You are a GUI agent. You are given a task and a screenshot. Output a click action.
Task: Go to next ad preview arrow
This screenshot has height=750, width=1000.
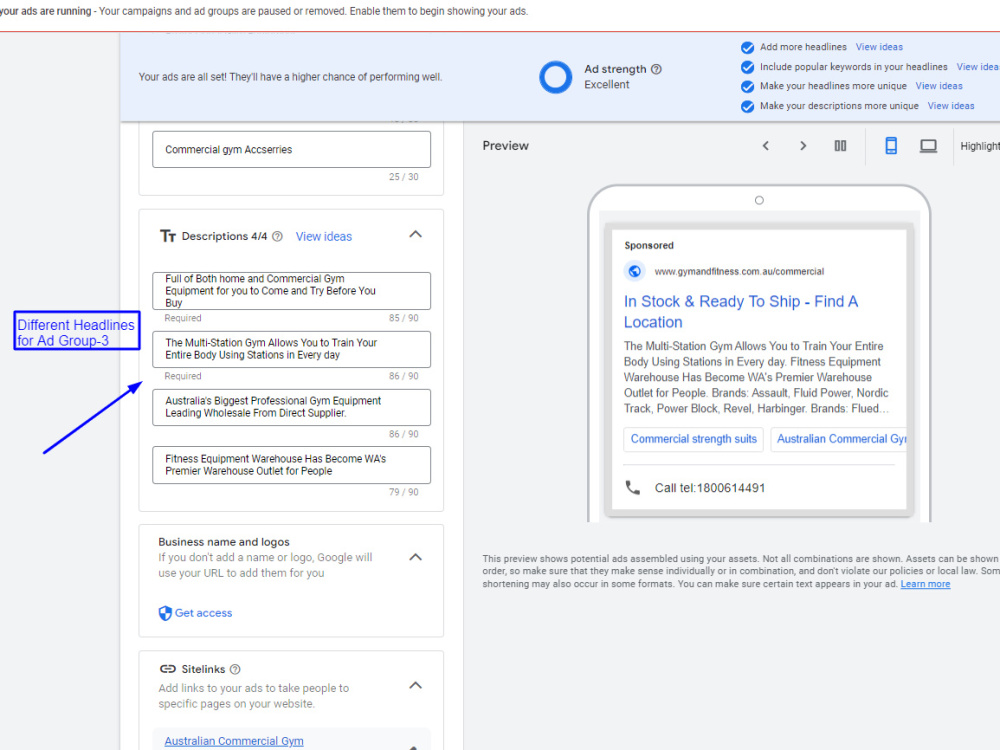tap(803, 146)
